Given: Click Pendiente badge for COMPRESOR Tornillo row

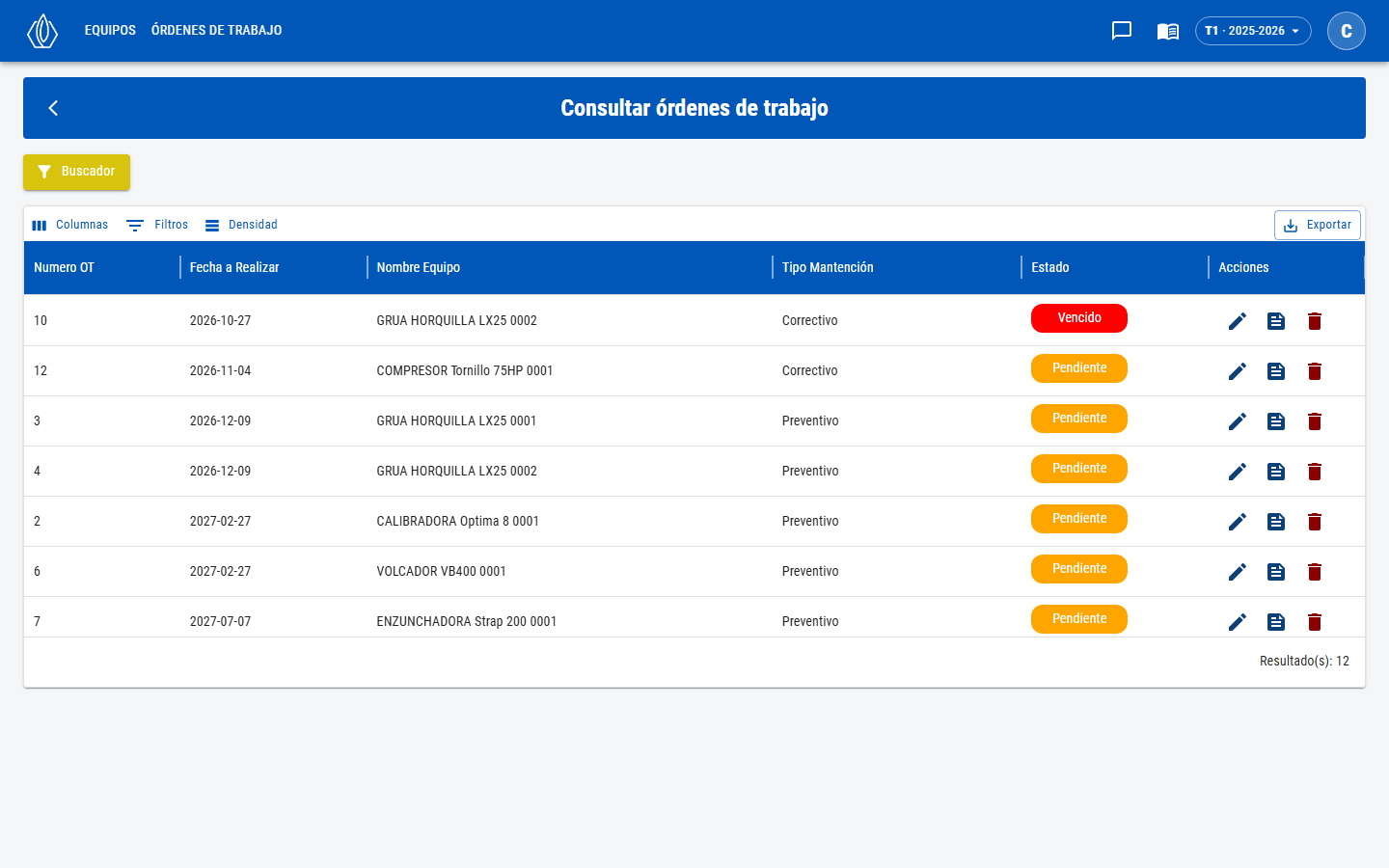Looking at the screenshot, I should [x=1079, y=368].
